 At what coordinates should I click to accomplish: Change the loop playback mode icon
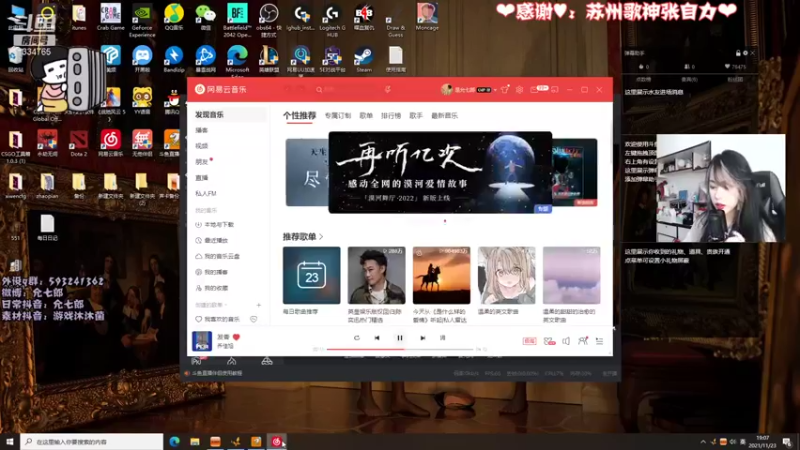357,338
